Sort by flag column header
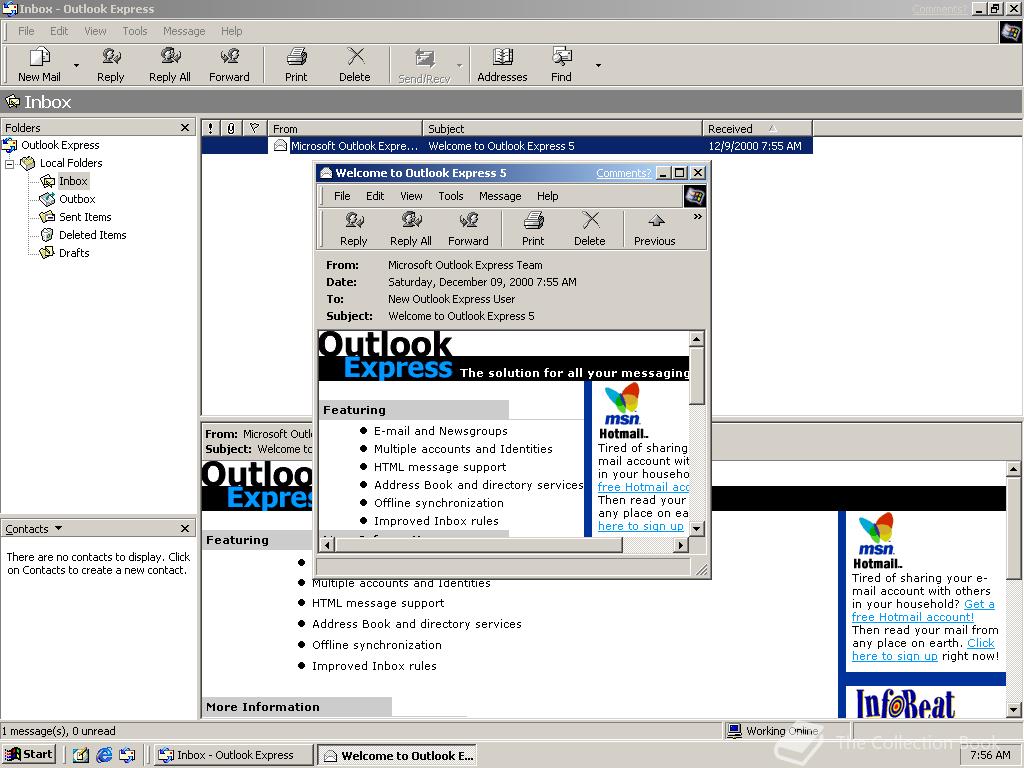Image resolution: width=1024 pixels, height=768 pixels. [255, 129]
